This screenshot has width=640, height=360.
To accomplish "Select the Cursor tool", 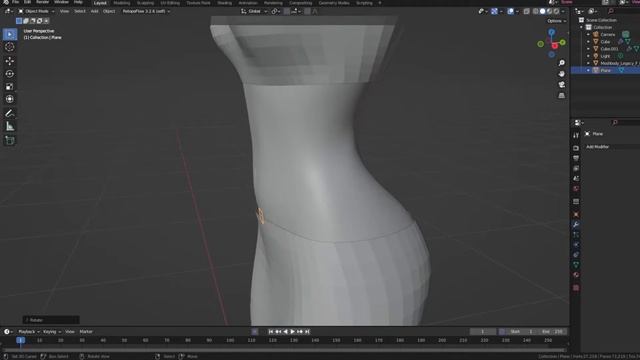I will coord(10,47).
